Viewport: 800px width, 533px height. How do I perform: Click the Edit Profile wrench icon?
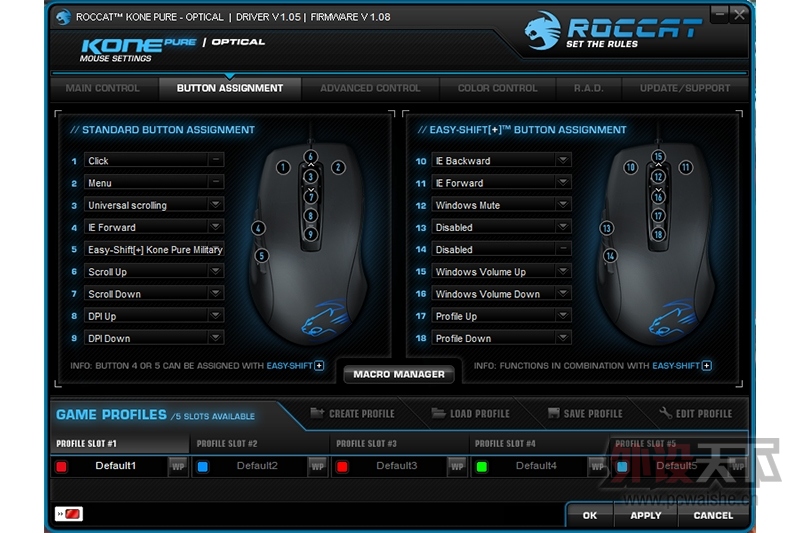coord(665,413)
